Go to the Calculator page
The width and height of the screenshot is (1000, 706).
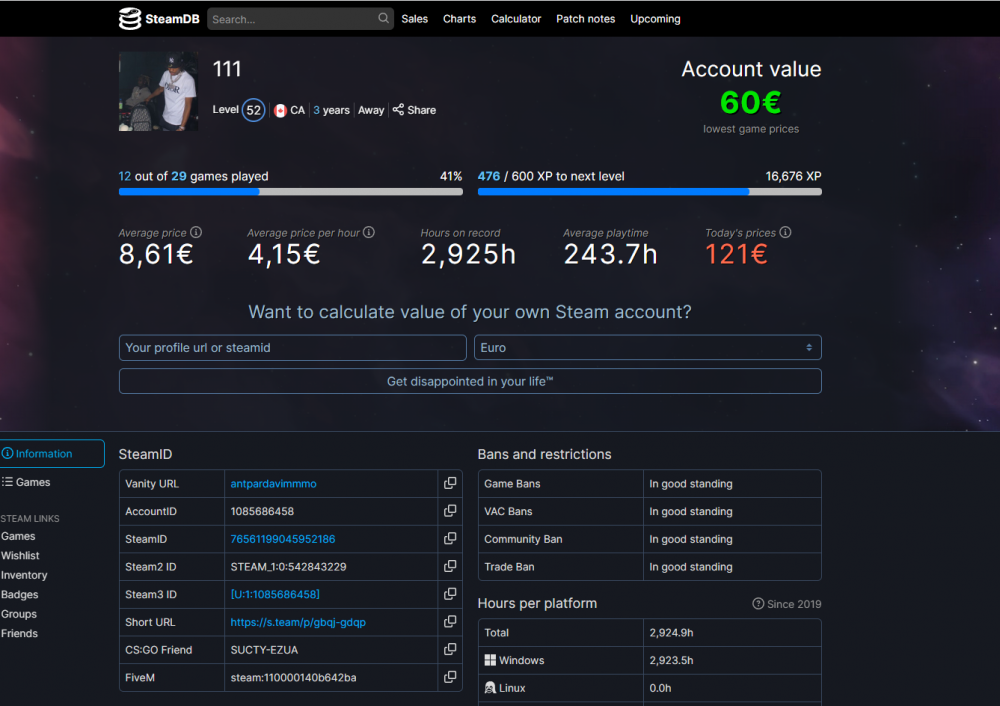[516, 18]
